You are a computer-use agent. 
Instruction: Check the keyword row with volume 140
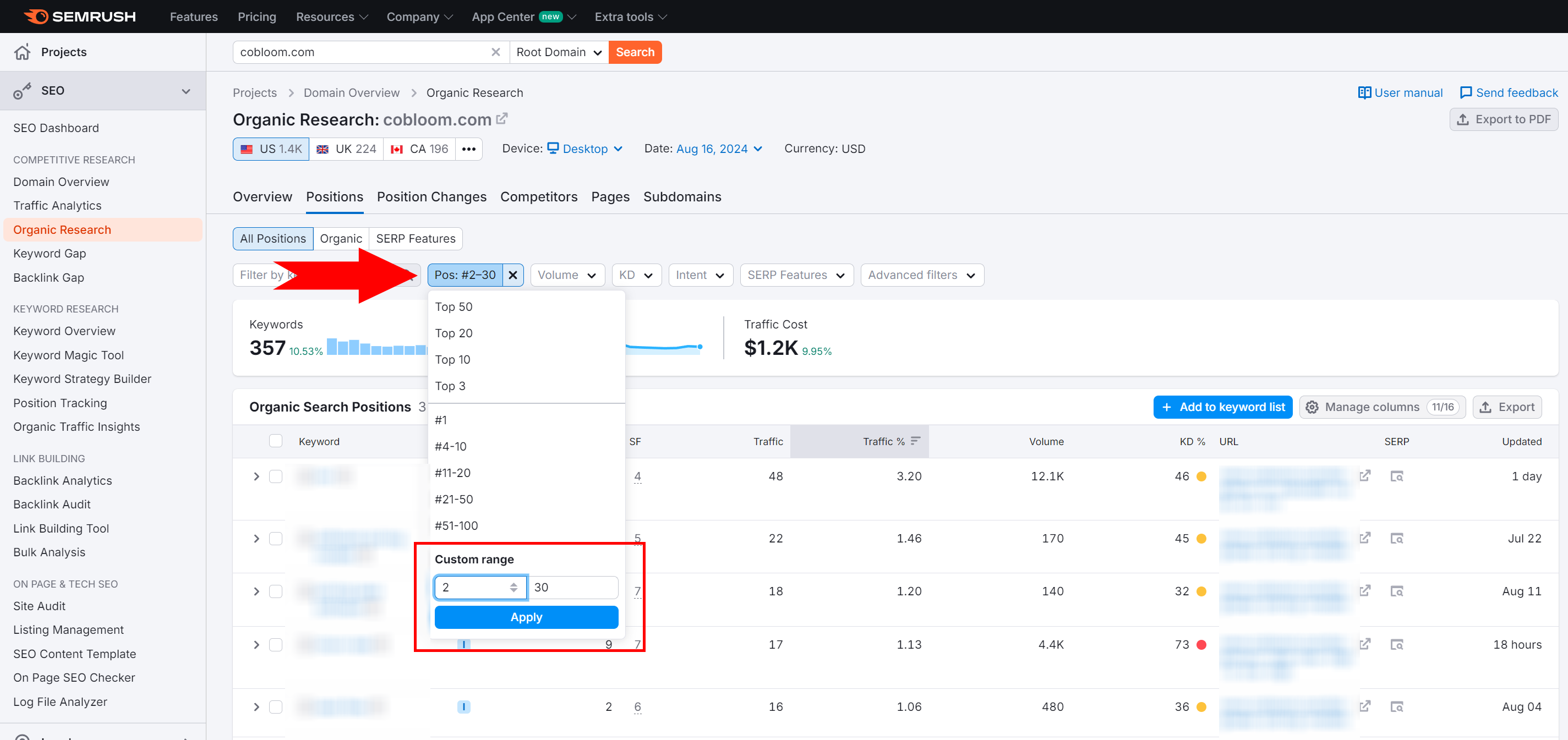276,591
